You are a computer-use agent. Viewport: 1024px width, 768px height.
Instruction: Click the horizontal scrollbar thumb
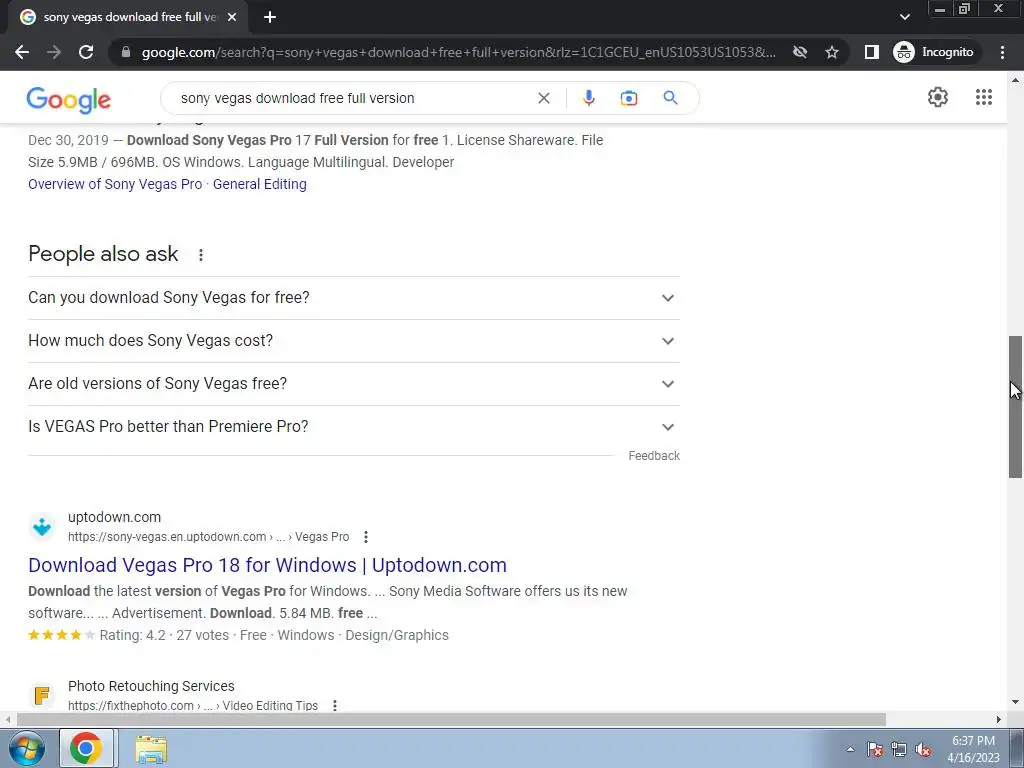[x=451, y=720]
